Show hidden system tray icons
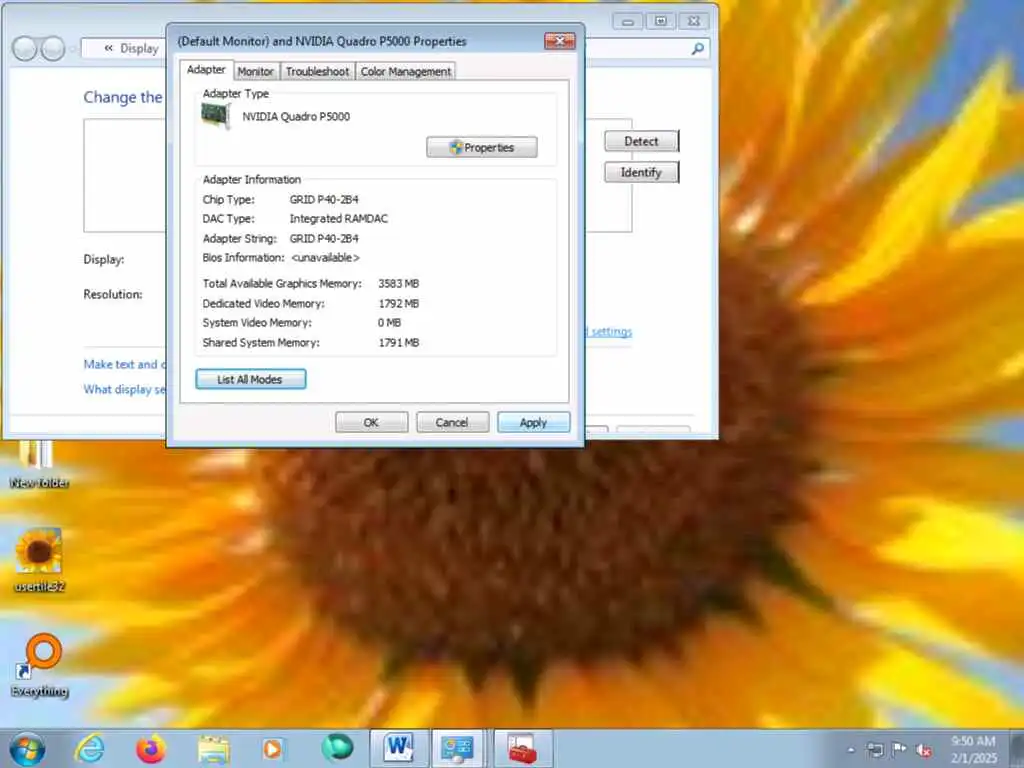The image size is (1024, 768). [851, 750]
